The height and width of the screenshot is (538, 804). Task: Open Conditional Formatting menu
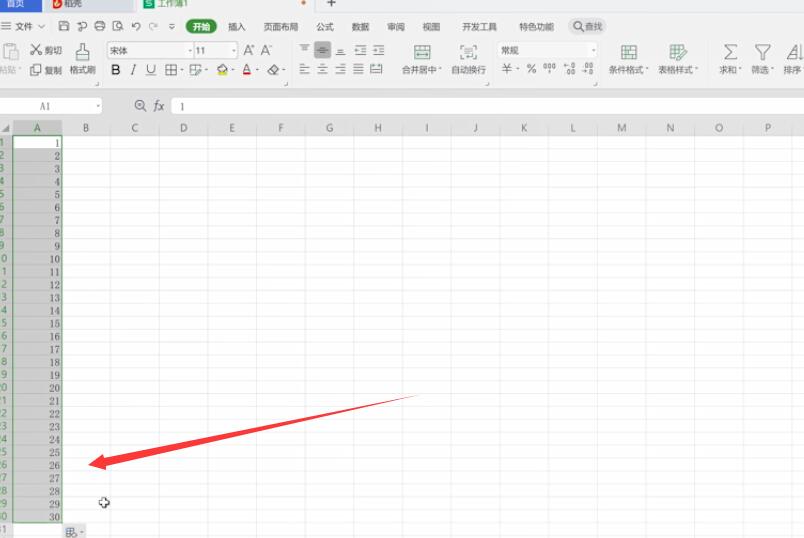(629, 59)
